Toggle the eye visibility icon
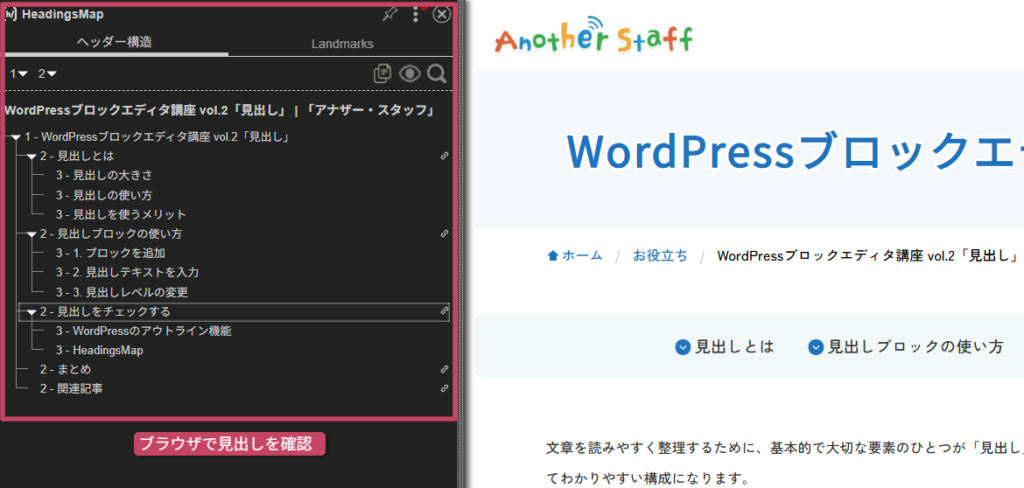Viewport: 1024px width, 488px height. (409, 74)
